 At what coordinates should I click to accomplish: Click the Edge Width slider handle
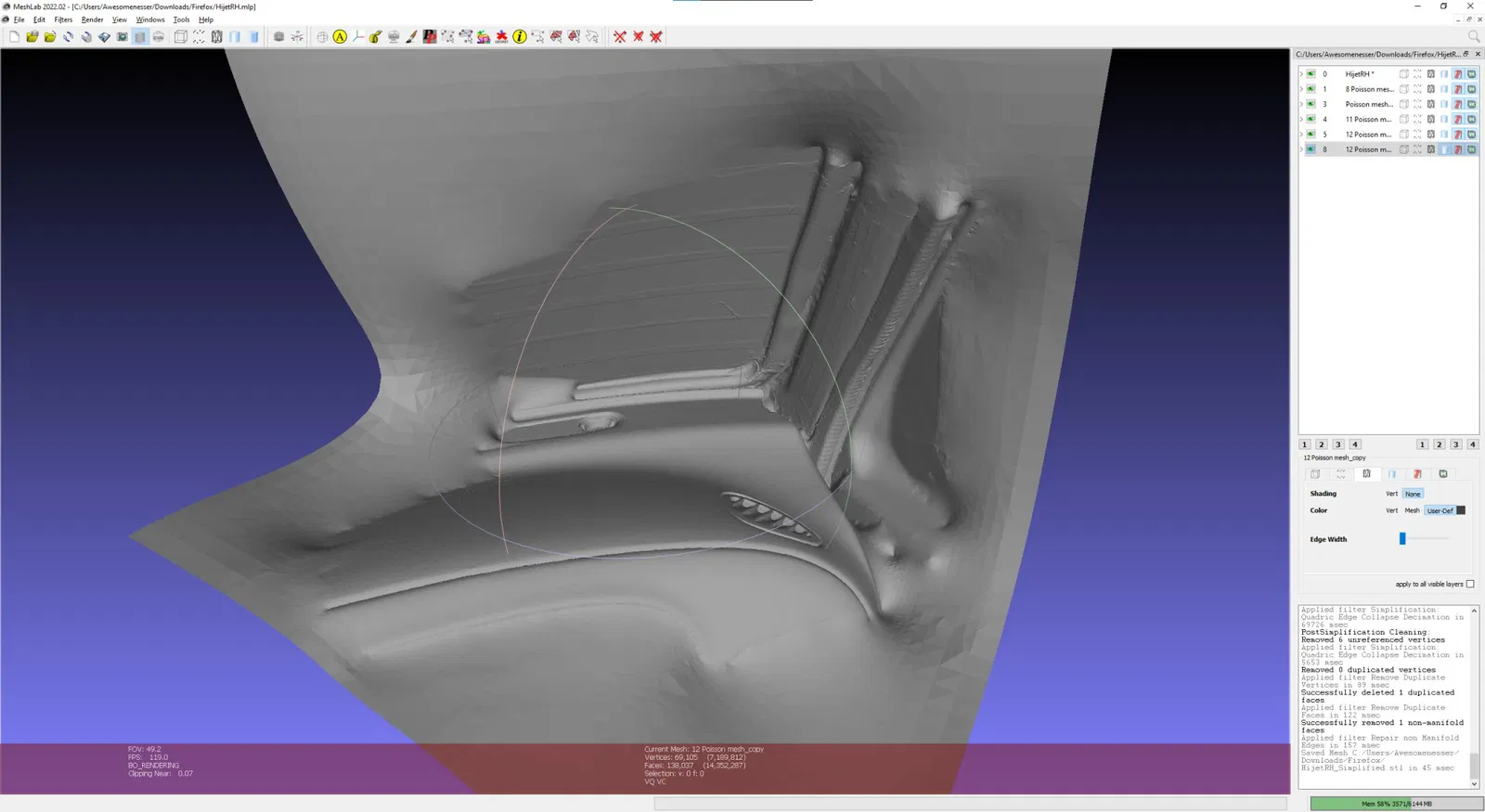tap(1402, 538)
